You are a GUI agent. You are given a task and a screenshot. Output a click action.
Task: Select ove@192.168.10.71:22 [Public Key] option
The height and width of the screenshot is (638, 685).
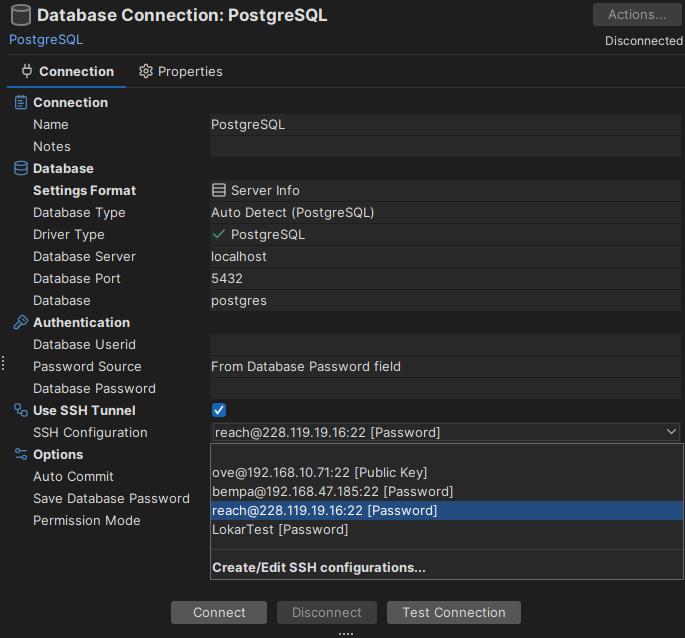(x=446, y=472)
